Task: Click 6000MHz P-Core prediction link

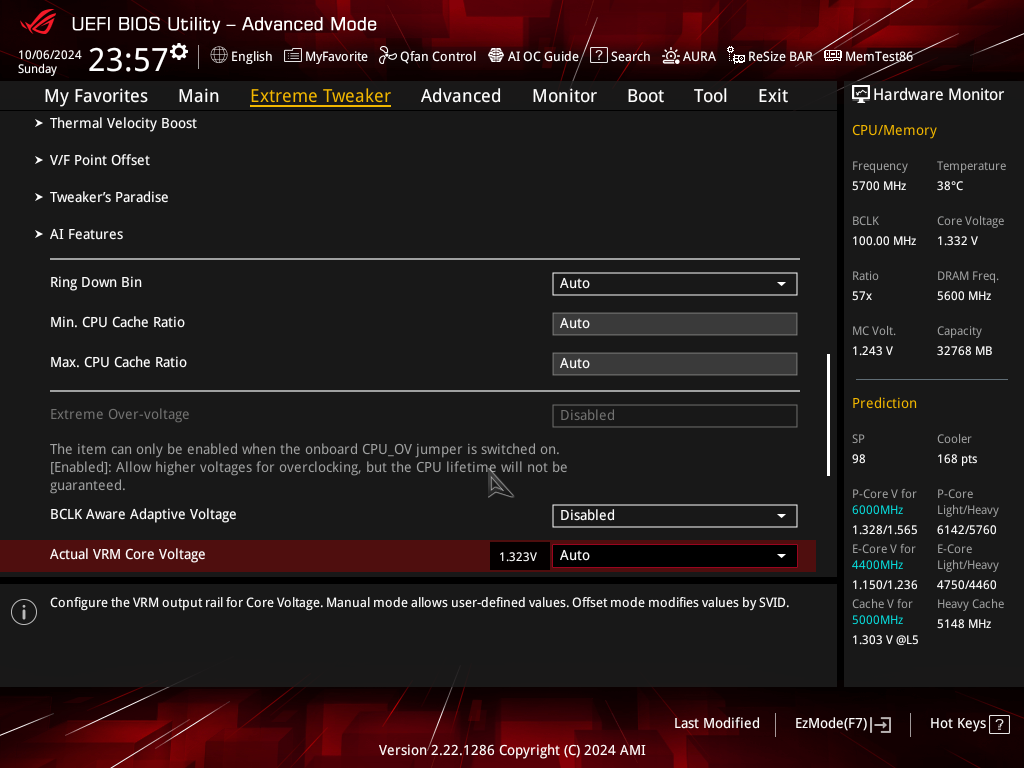Action: click(877, 510)
